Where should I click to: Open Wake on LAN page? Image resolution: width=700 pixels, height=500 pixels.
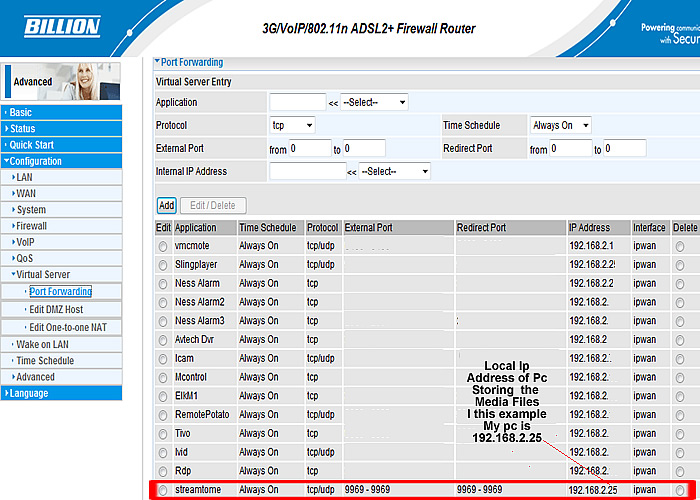point(62,344)
